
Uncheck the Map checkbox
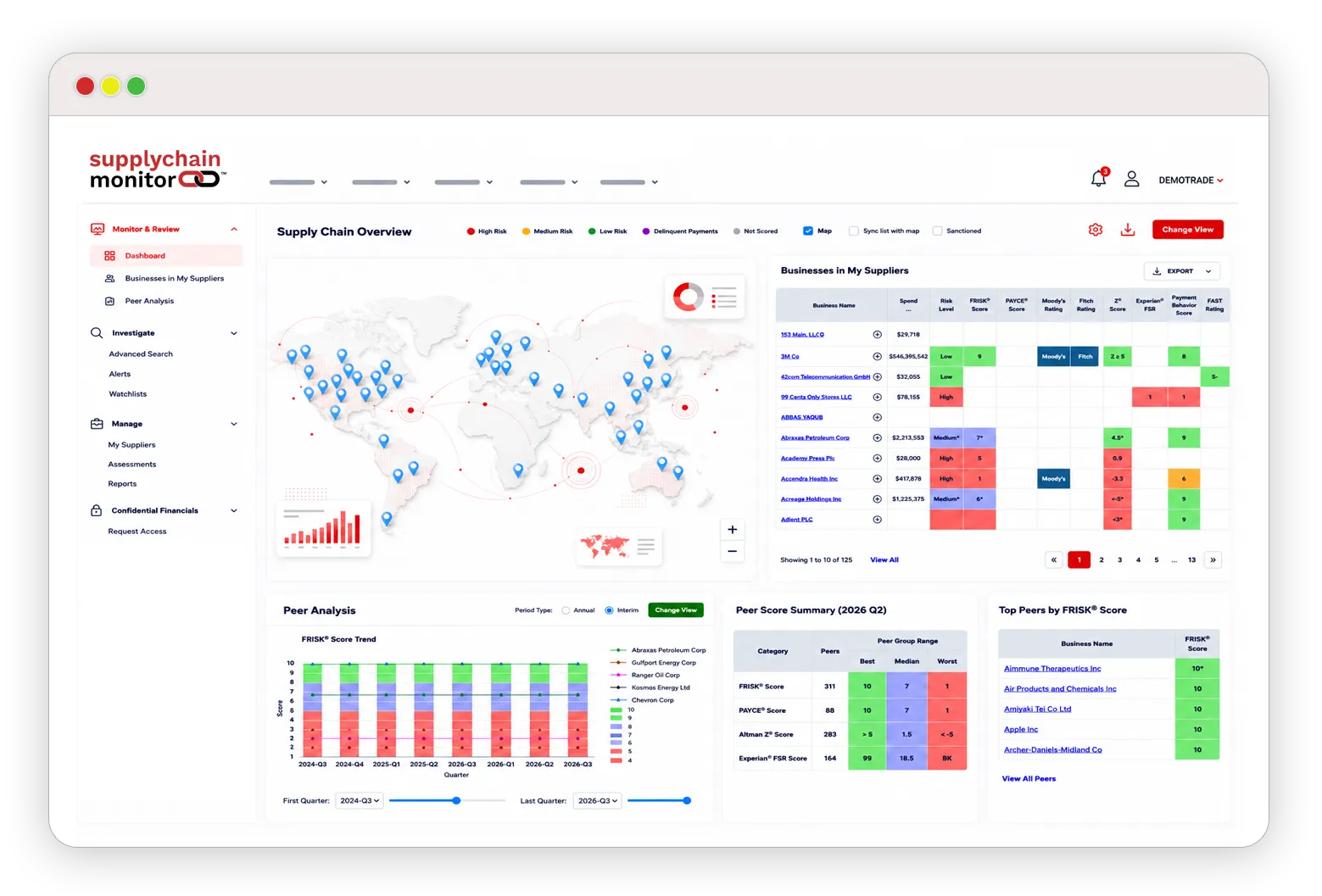pyautogui.click(x=808, y=231)
